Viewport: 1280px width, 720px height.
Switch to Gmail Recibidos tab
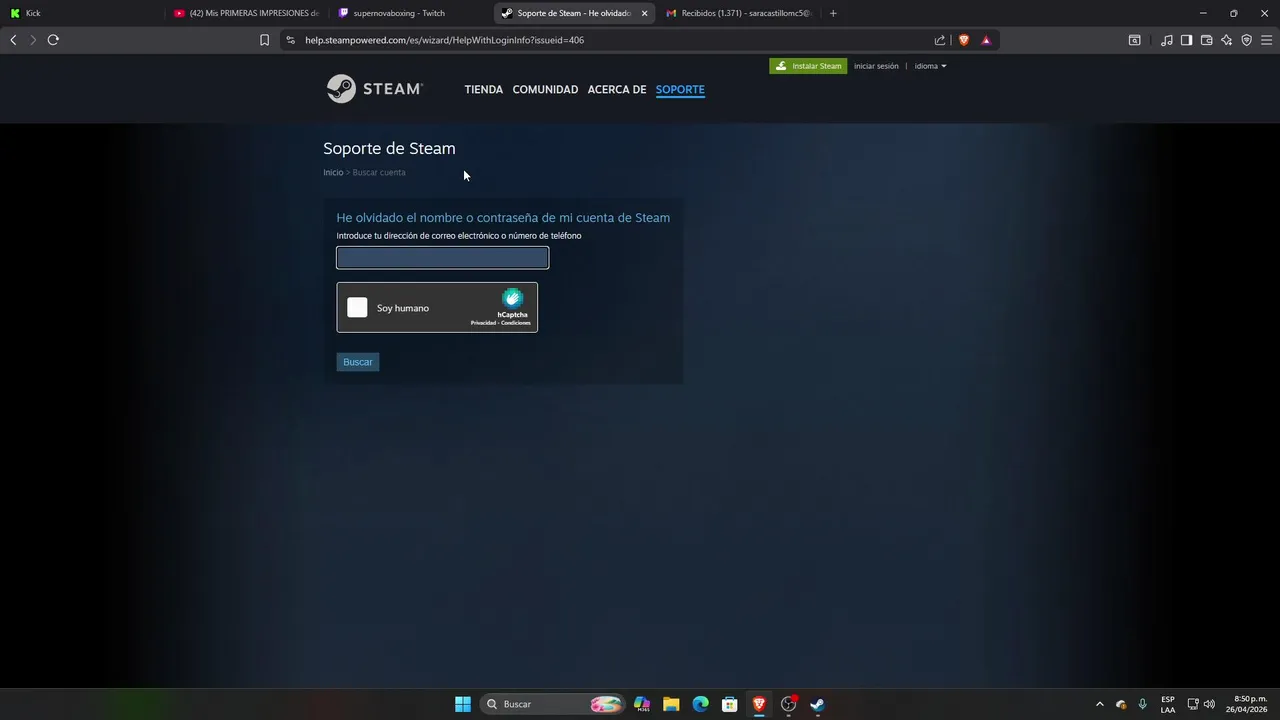(738, 13)
